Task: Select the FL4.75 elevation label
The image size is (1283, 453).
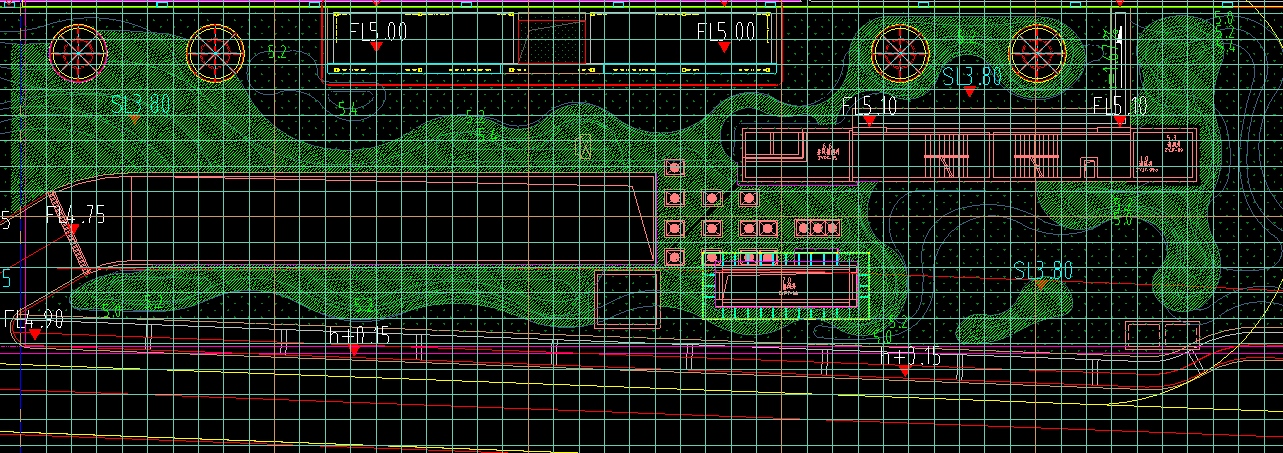Action: (x=75, y=215)
